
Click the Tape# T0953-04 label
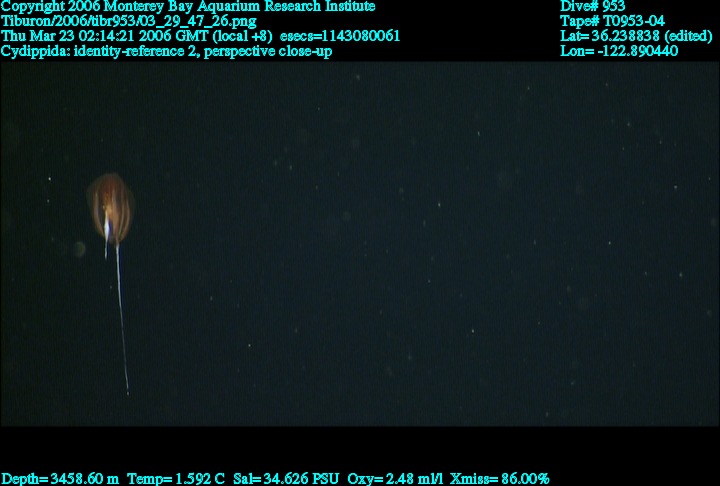[x=612, y=21]
